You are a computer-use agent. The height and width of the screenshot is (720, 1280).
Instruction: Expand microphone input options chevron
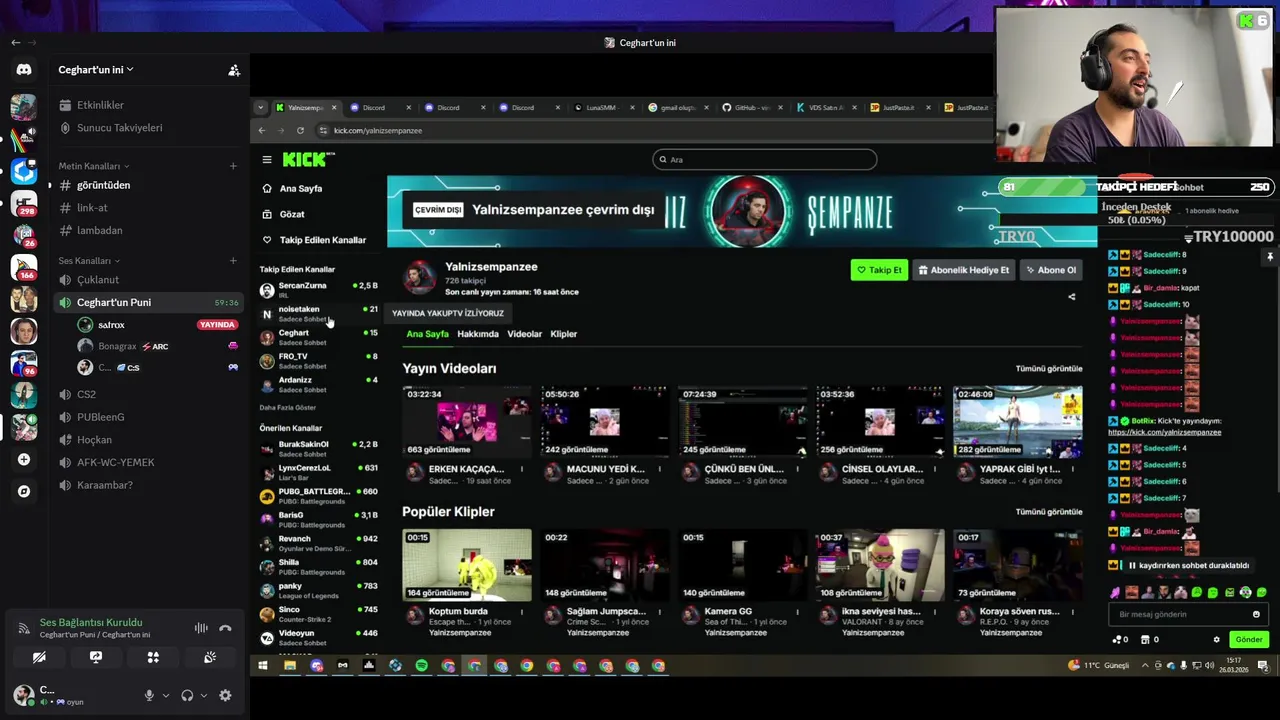point(166,695)
